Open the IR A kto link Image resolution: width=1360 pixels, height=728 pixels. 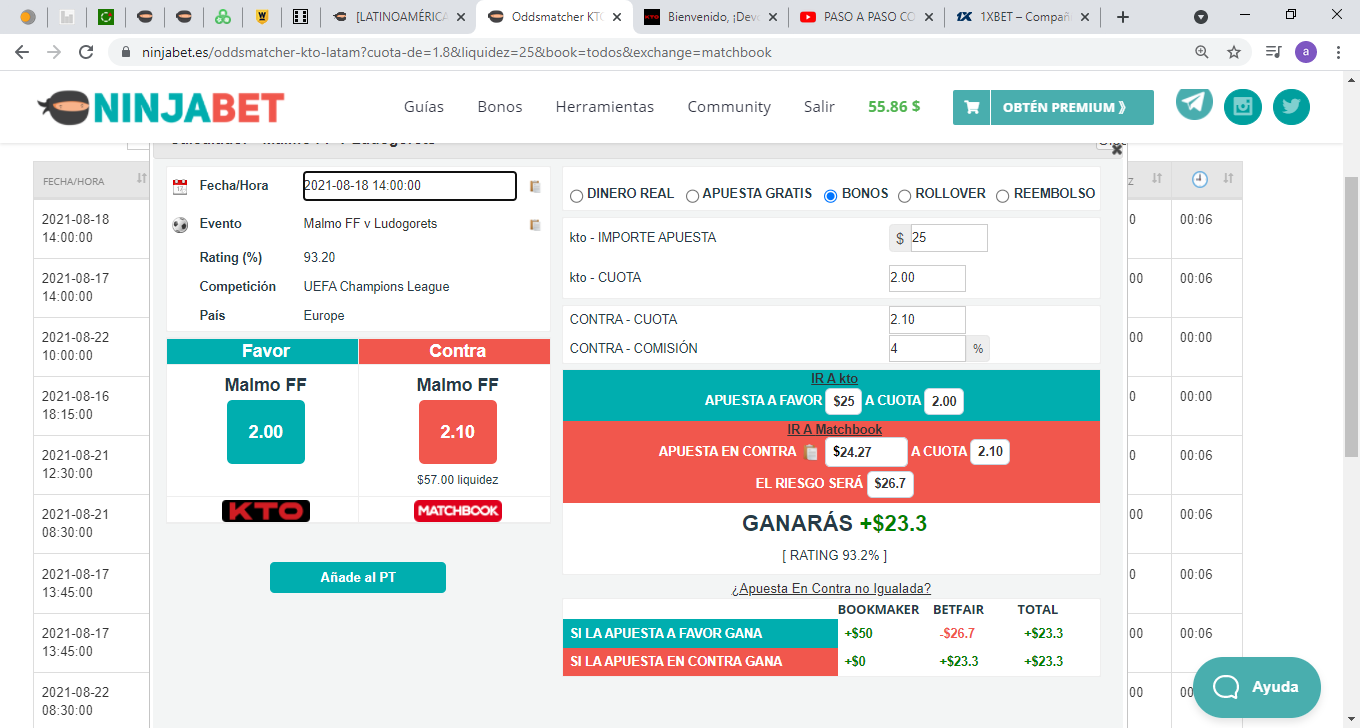click(835, 379)
